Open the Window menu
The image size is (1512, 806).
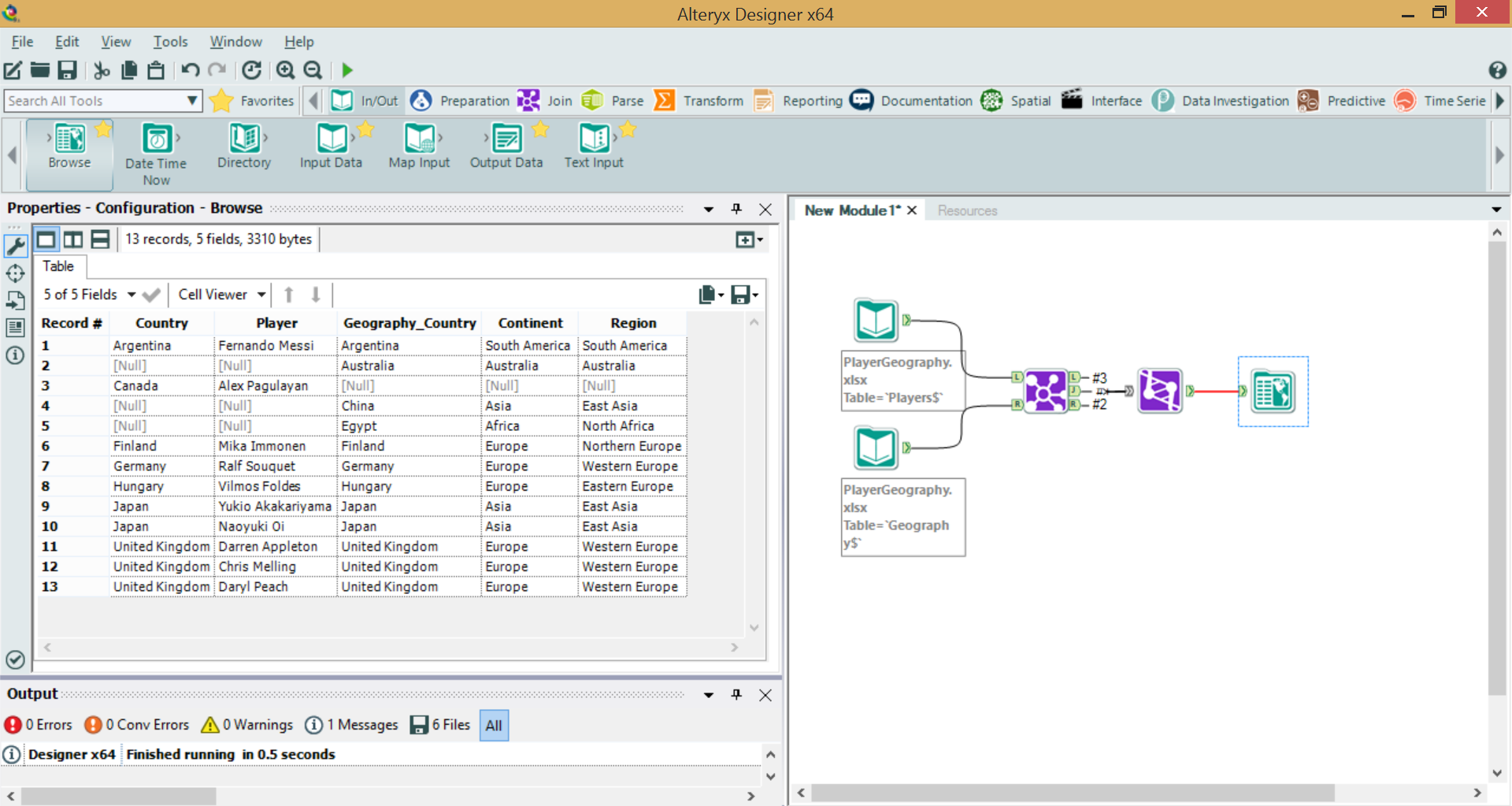pyautogui.click(x=235, y=42)
